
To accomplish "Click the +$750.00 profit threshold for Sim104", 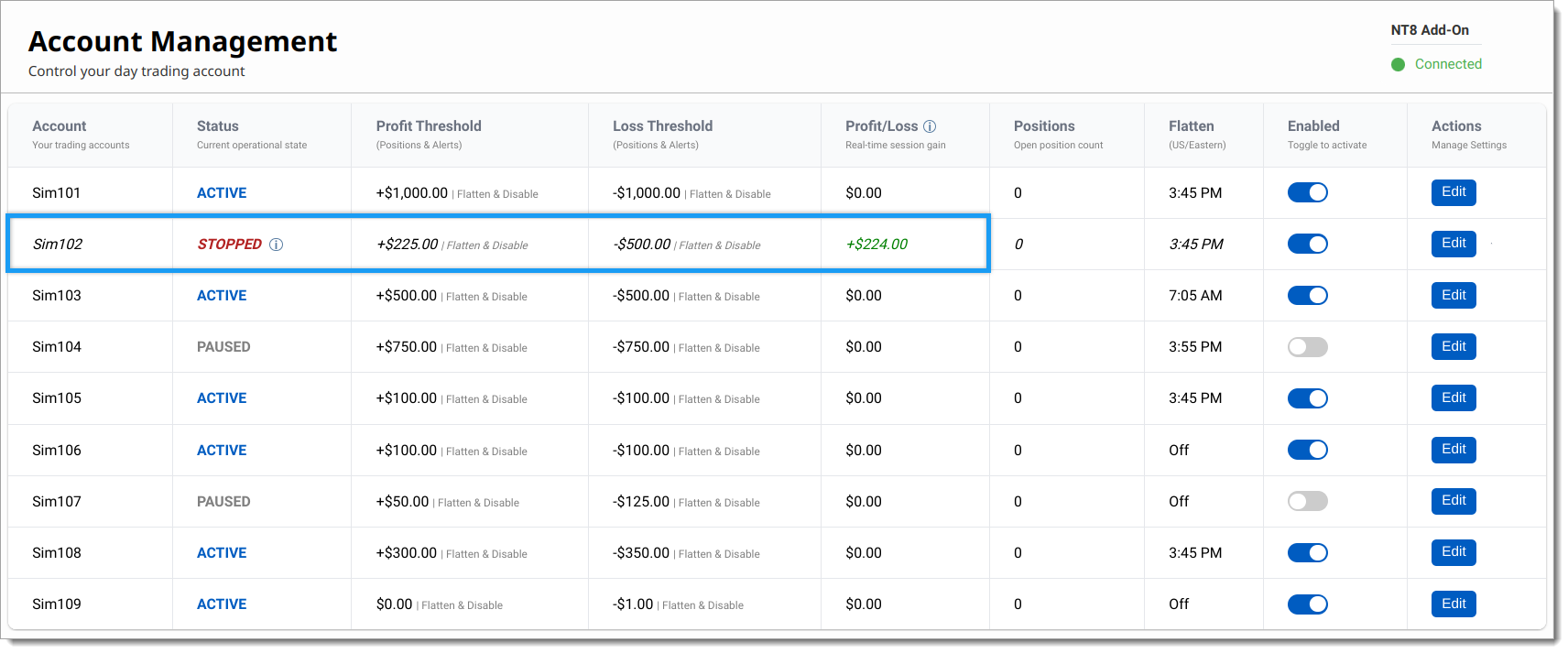I will point(407,347).
